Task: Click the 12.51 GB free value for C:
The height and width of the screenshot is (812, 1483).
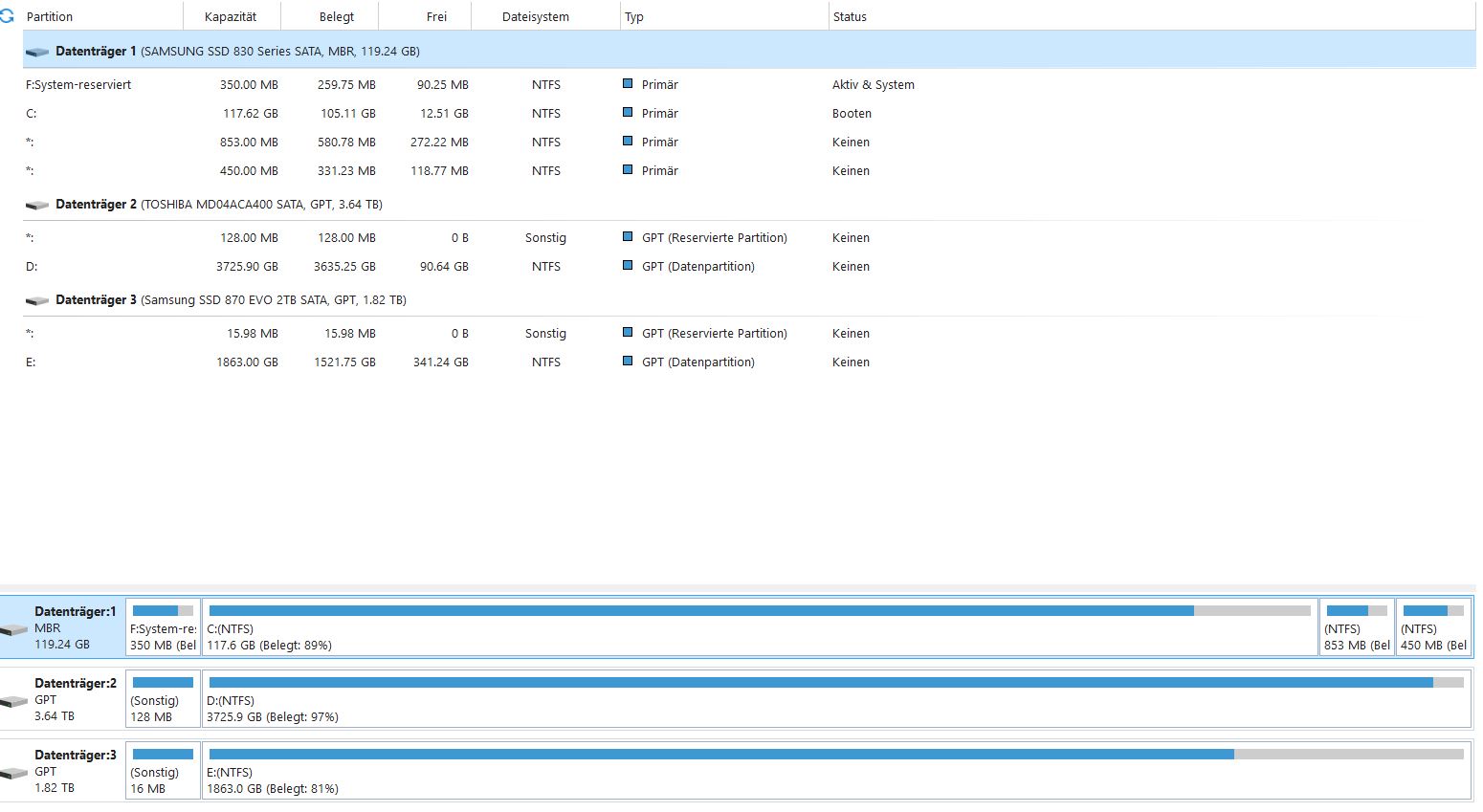Action: [x=444, y=113]
